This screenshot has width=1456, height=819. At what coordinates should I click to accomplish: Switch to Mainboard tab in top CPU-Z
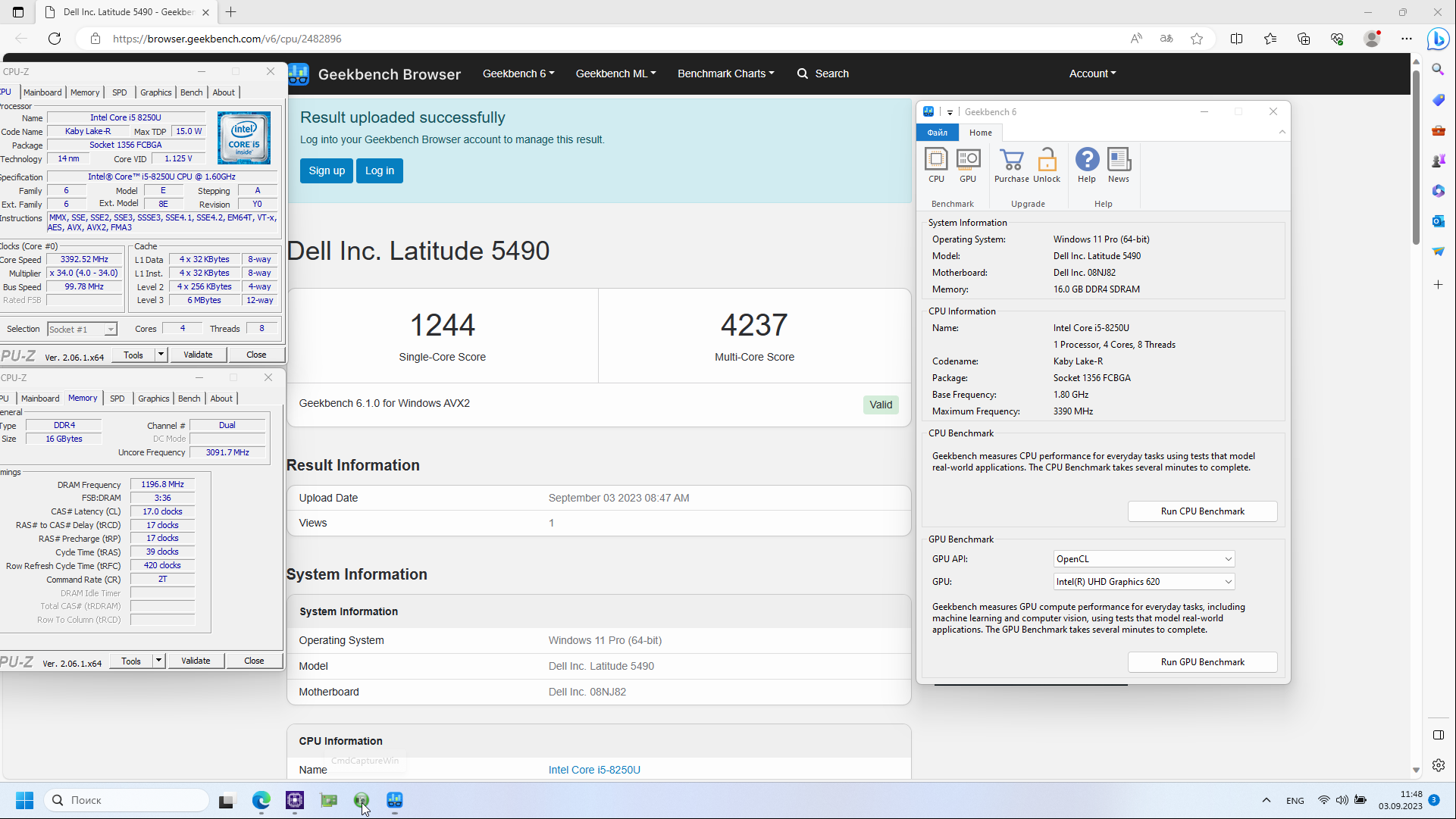pyautogui.click(x=42, y=92)
